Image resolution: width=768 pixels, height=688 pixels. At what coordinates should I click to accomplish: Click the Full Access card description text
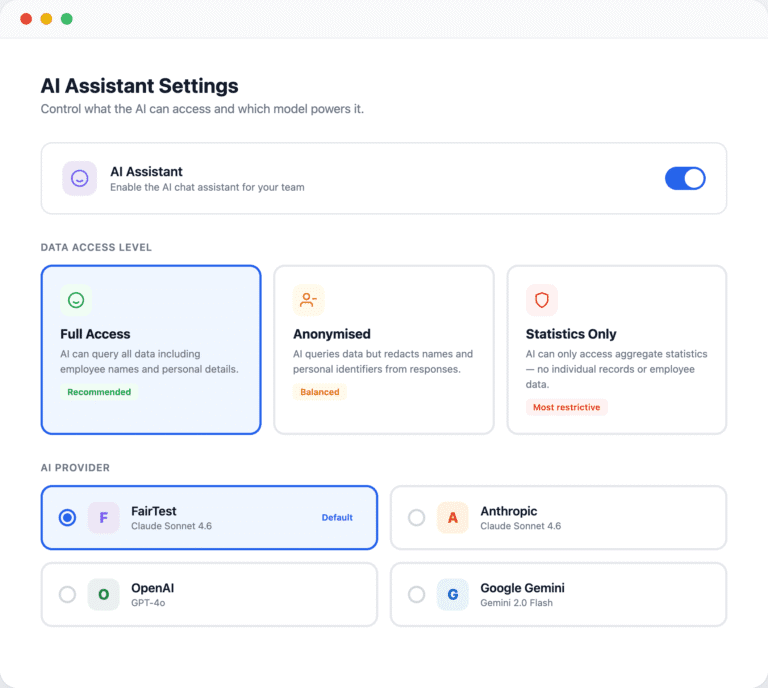[149, 361]
